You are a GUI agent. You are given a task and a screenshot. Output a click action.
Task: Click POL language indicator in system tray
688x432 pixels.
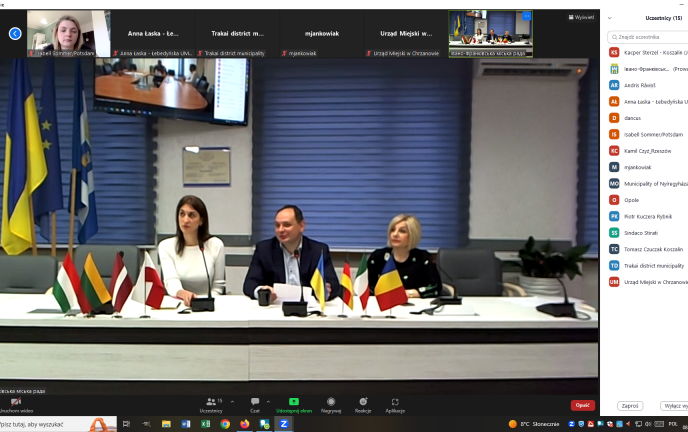[x=673, y=424]
